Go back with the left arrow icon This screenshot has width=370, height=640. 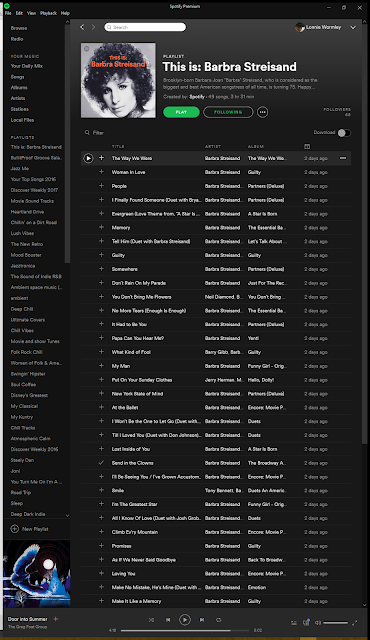82,27
